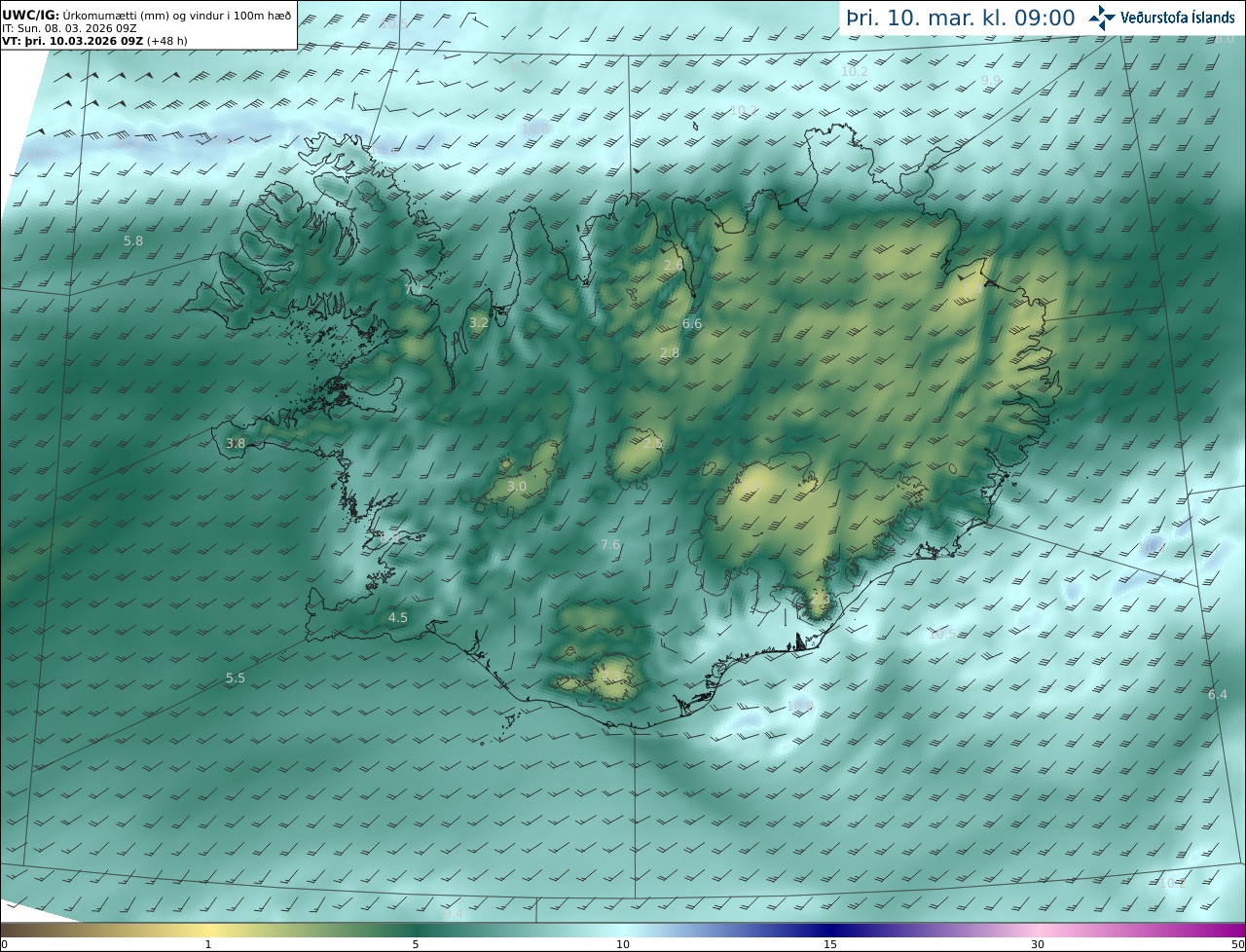Click the colorbar tick labeled 50
The width and height of the screenshot is (1246, 952).
[1238, 944]
